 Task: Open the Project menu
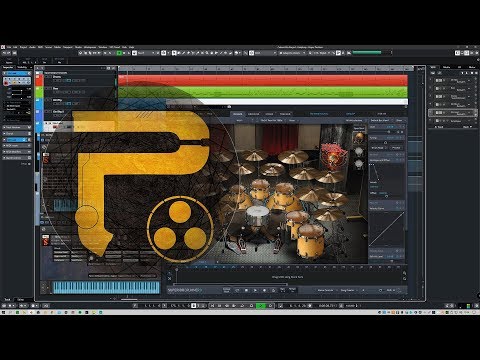click(23, 47)
